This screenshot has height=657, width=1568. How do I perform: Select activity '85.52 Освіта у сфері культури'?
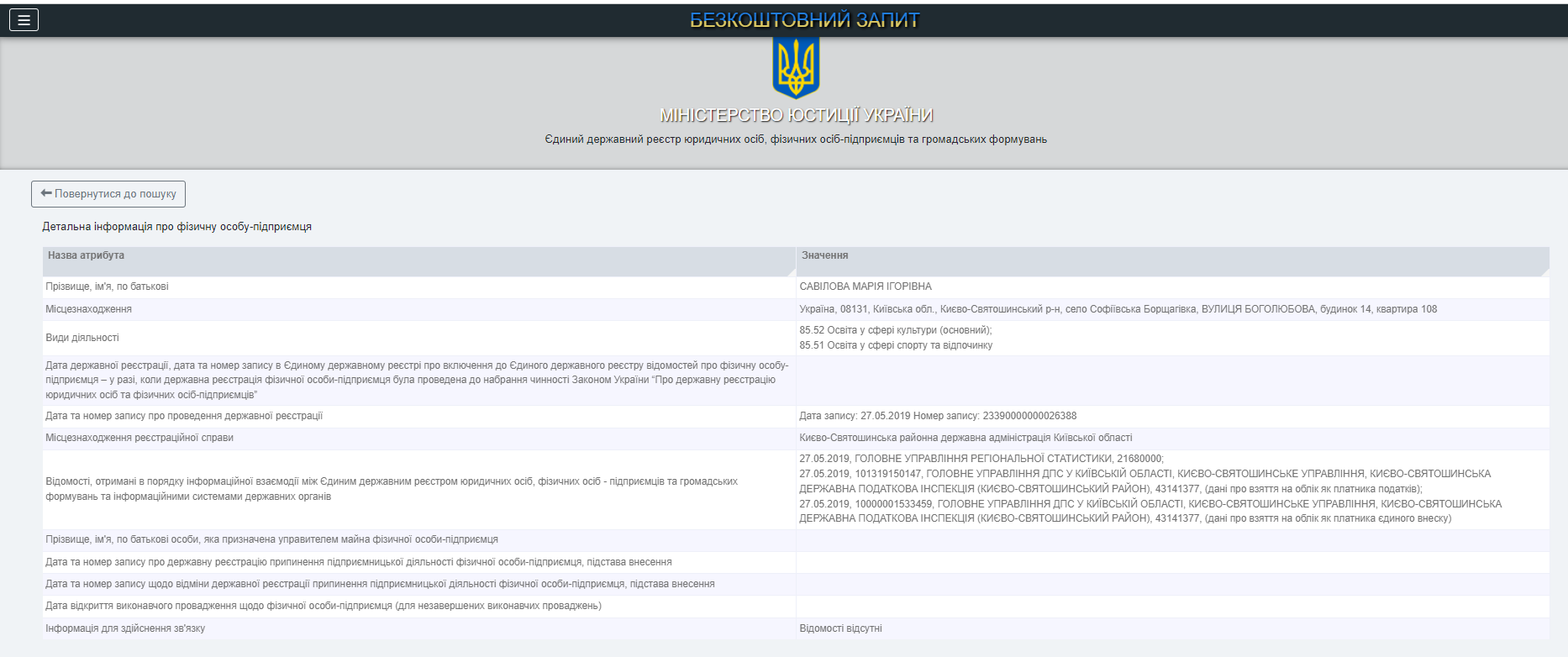click(x=895, y=330)
